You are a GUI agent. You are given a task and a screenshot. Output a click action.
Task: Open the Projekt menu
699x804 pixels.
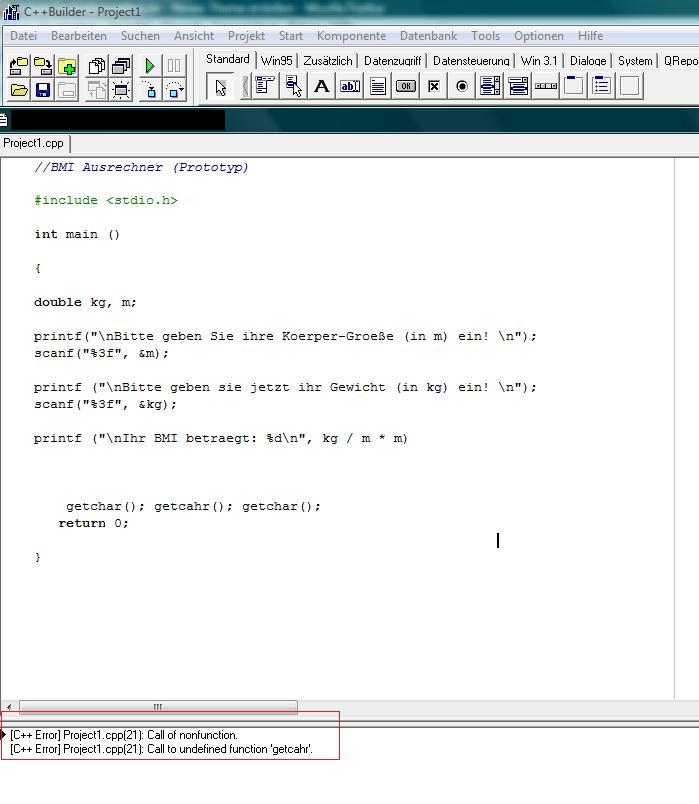pyautogui.click(x=246, y=36)
